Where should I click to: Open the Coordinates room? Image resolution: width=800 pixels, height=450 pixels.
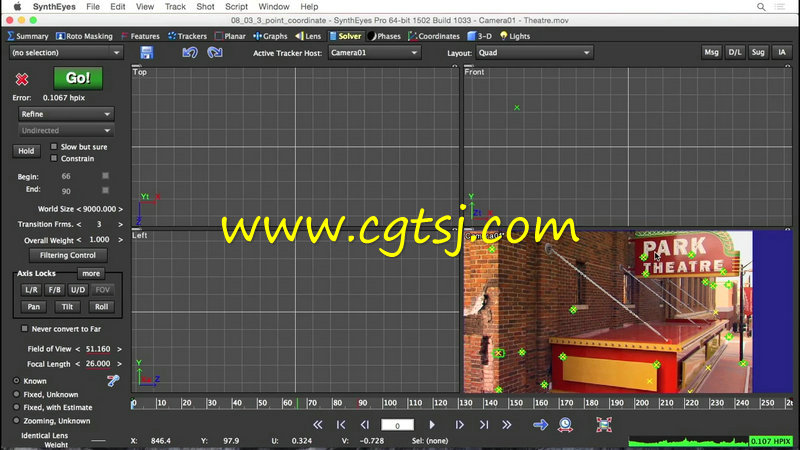434,36
